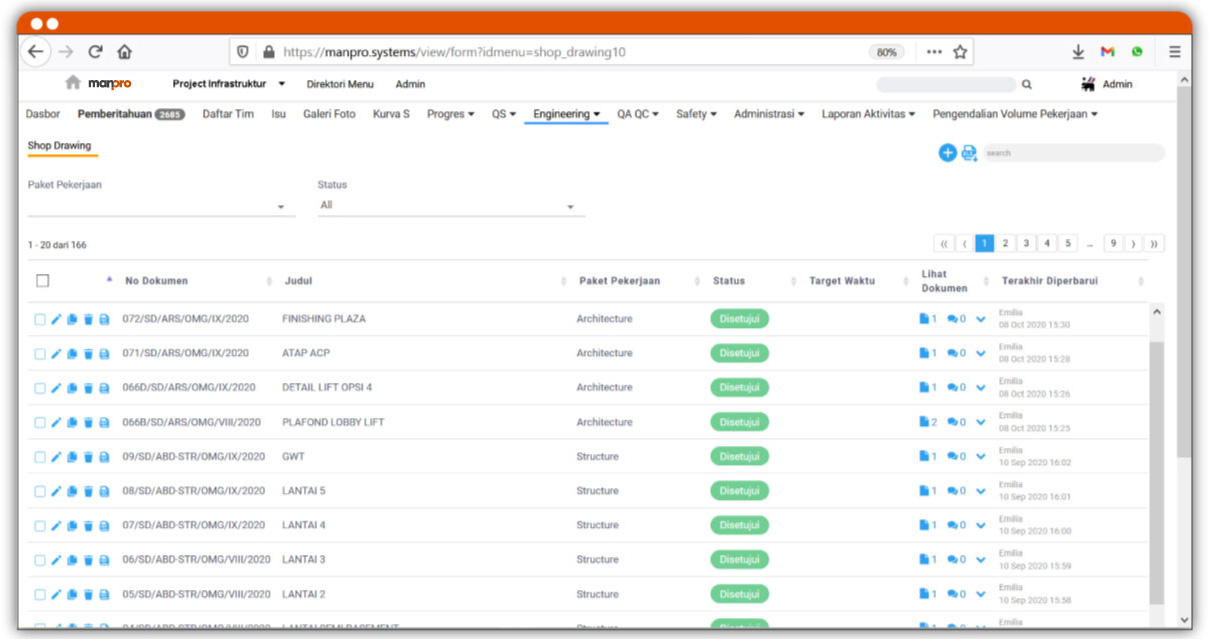The width and height of the screenshot is (1209, 639).
Task: Tick the select-all checkbox in table header
Action: click(x=42, y=281)
